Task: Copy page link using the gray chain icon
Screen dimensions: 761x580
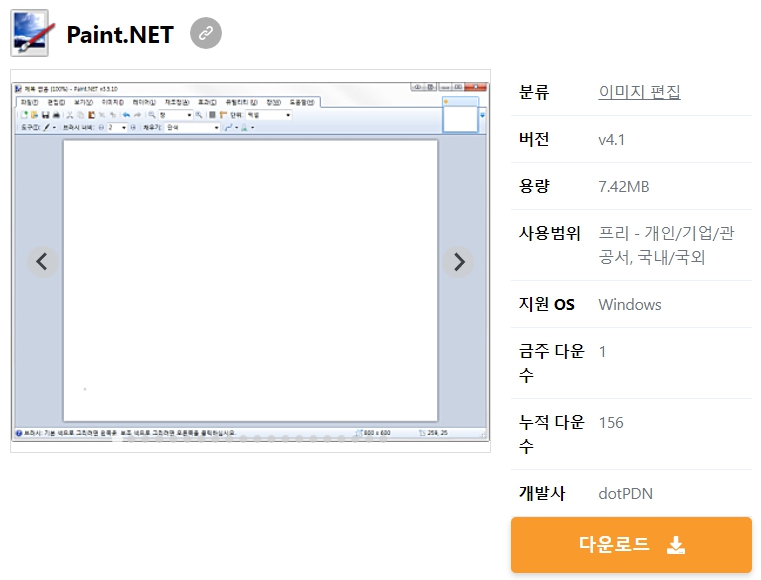Action: pos(206,33)
